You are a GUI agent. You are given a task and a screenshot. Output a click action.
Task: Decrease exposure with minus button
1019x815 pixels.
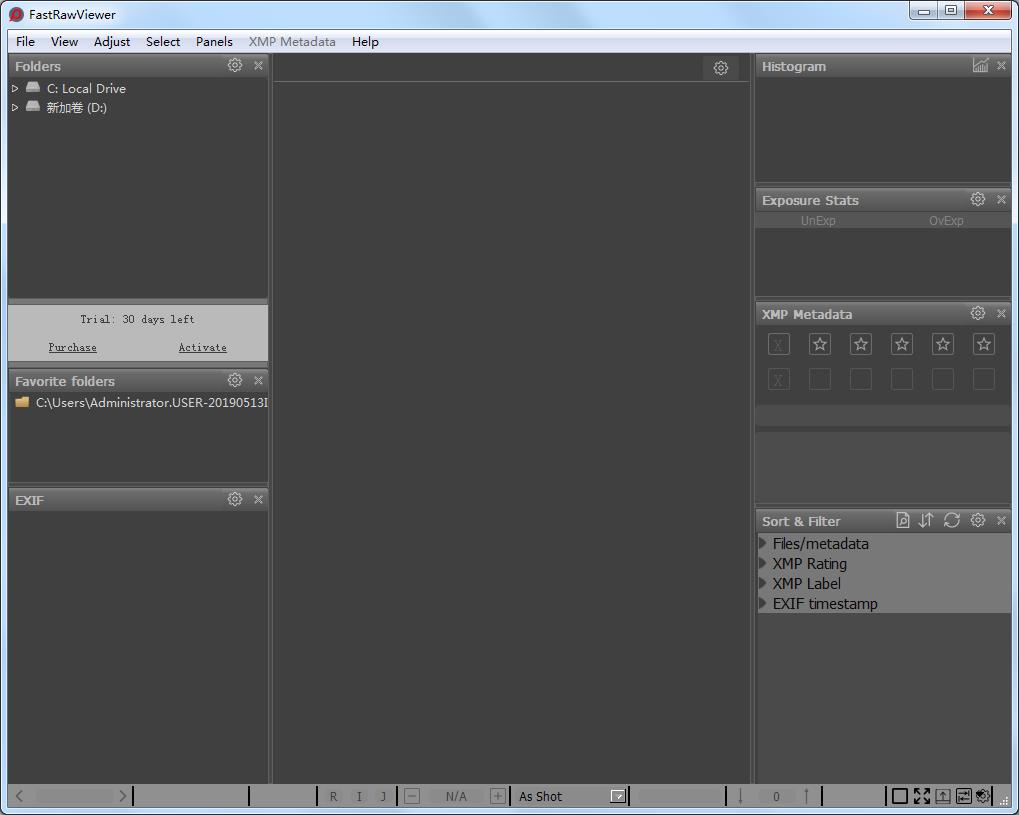click(x=412, y=796)
